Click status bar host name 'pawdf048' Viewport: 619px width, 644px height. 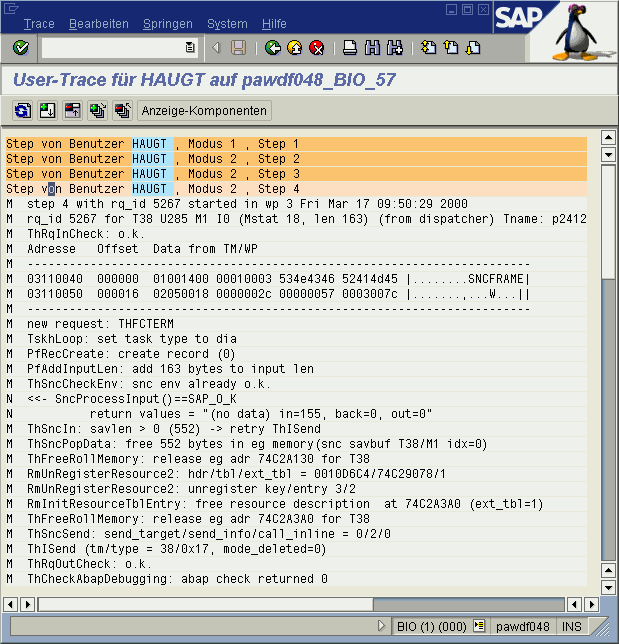pos(522,626)
